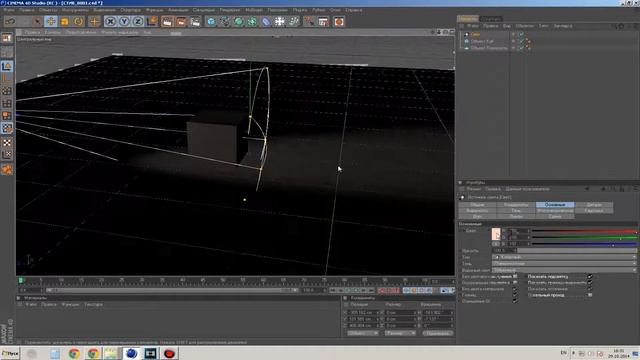
Task: Open Render Settings clapperboard icon
Action: (196, 21)
